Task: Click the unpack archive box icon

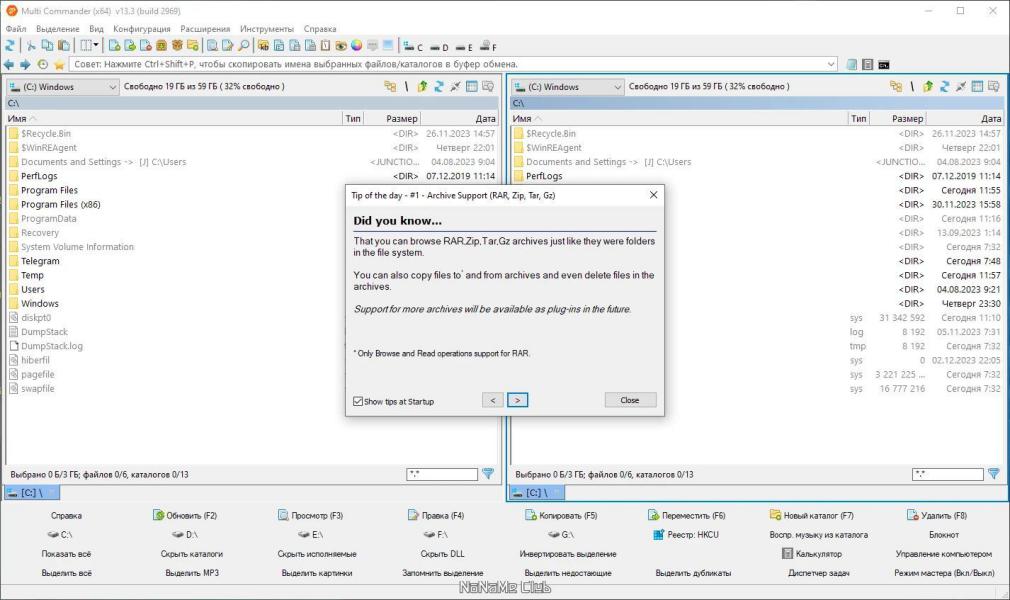Action: [x=177, y=46]
